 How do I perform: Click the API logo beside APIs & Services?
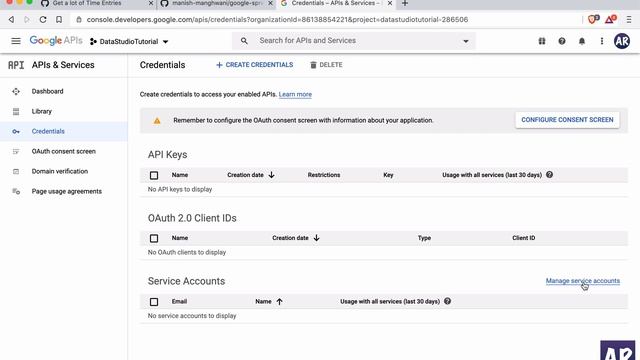(x=16, y=65)
